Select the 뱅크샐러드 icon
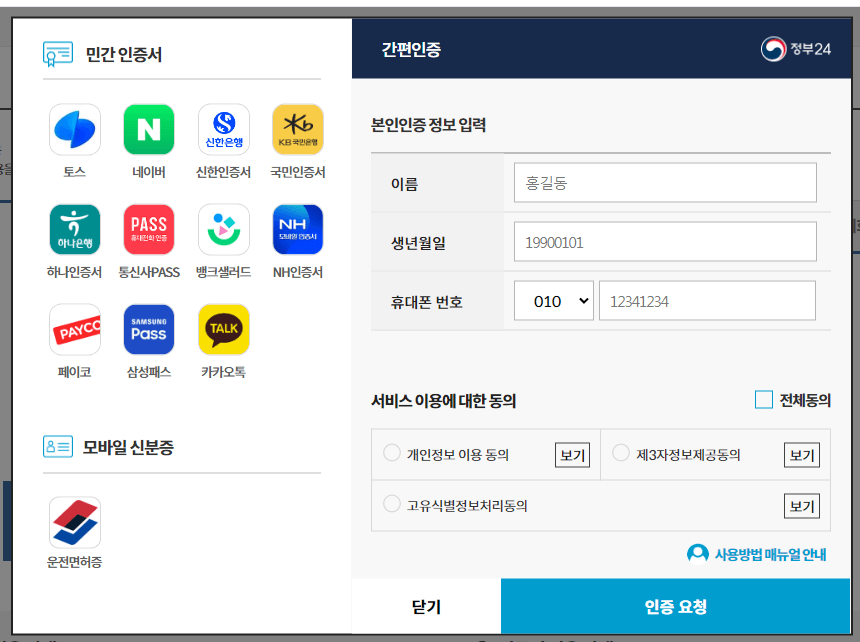 point(223,228)
